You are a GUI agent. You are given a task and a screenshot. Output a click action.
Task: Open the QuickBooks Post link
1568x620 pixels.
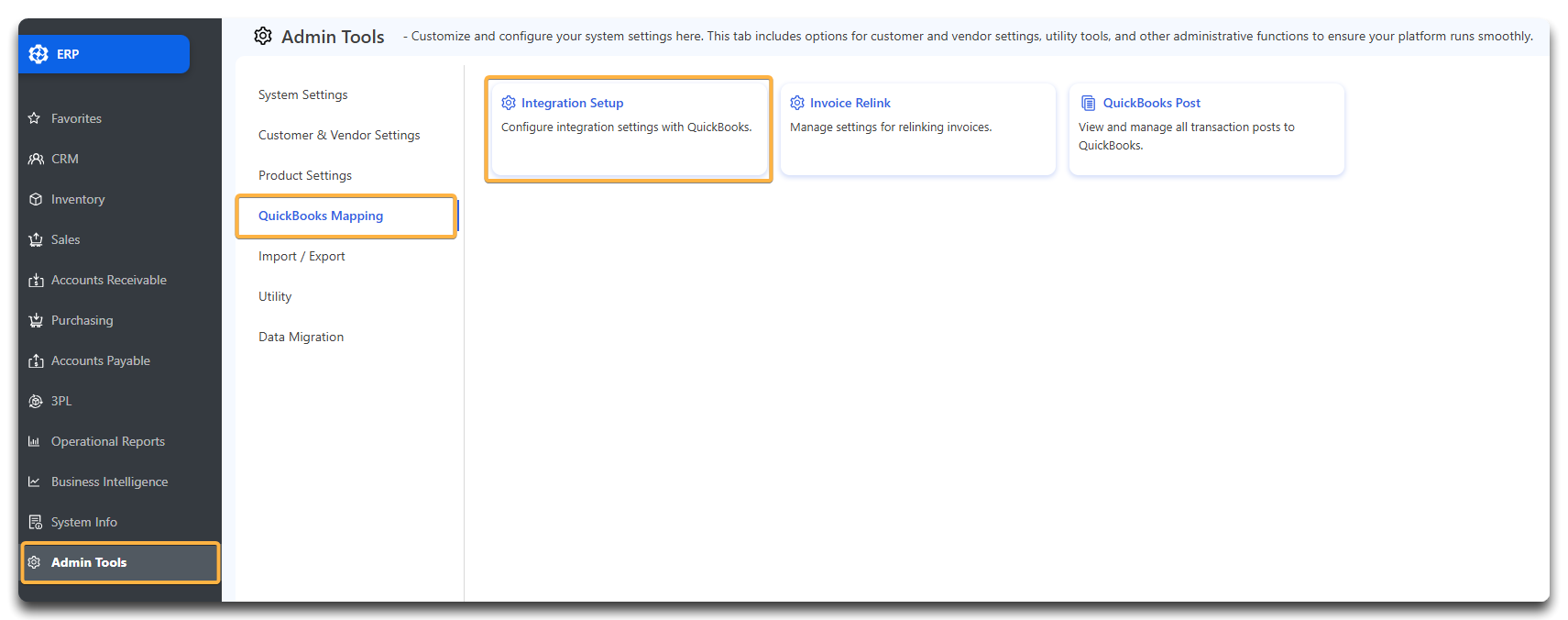[1151, 103]
